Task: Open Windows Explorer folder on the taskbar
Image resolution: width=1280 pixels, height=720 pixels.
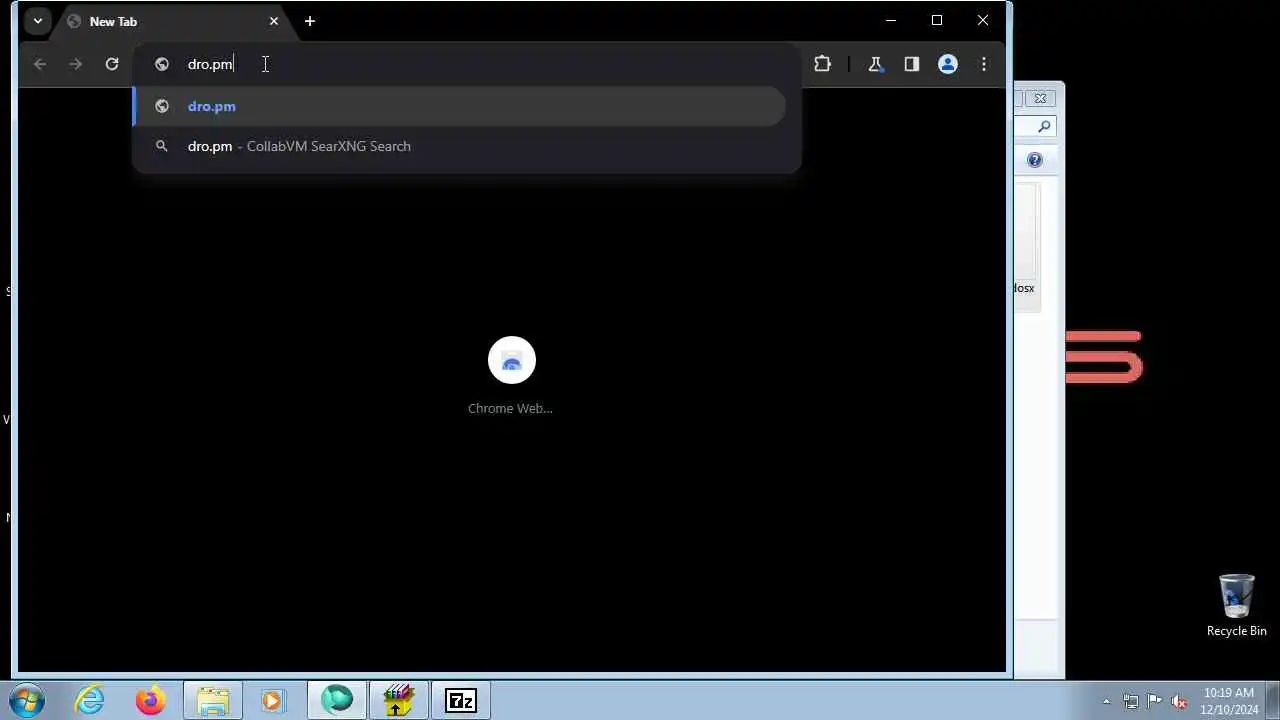Action: [x=213, y=701]
